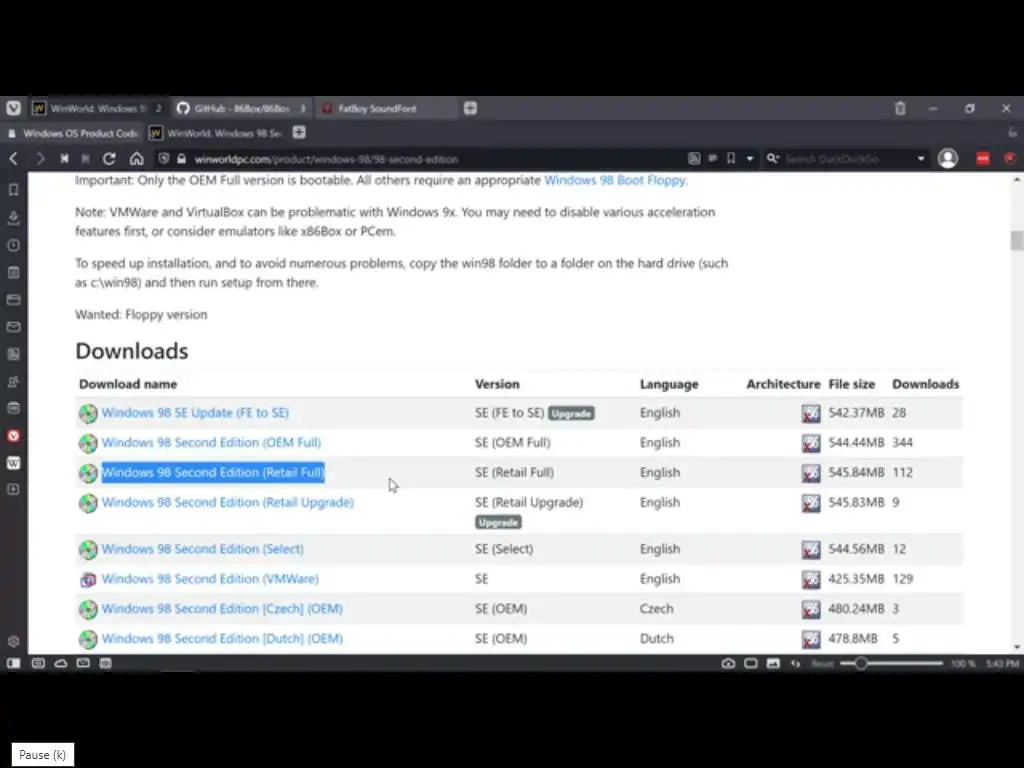Open Windows 98 Boot Floppy link

[615, 180]
